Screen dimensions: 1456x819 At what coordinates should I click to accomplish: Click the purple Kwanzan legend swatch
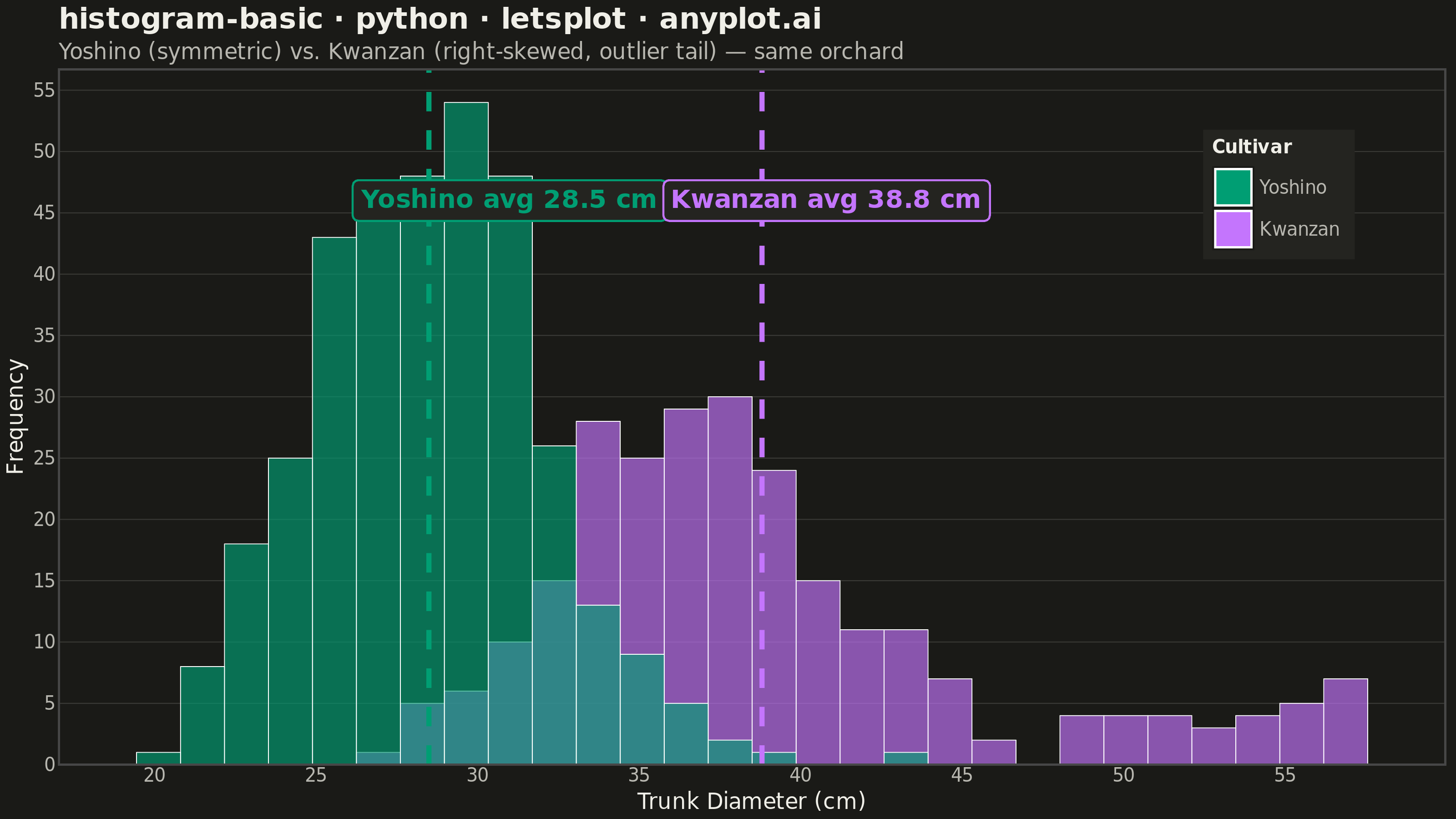[x=1233, y=229]
